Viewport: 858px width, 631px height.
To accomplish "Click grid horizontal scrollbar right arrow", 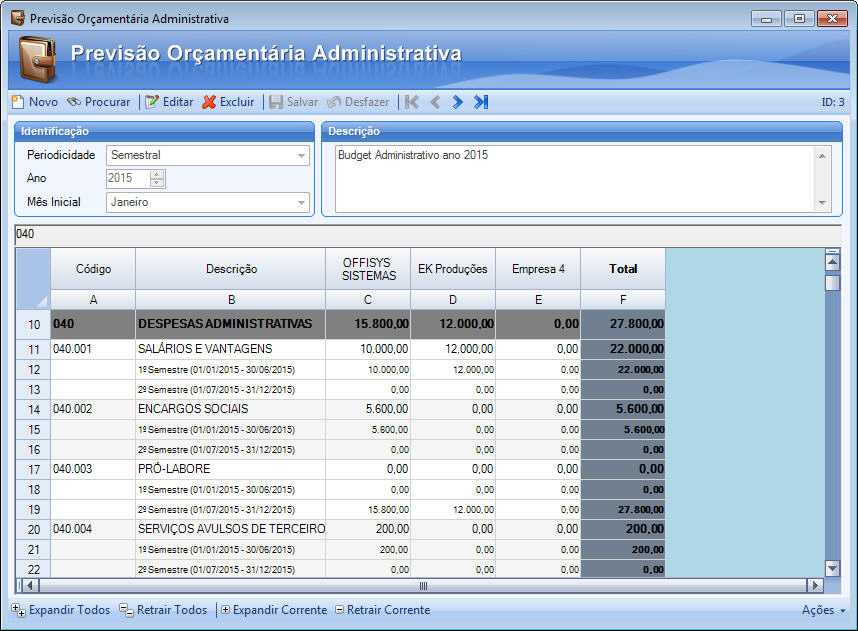I will tap(815, 586).
